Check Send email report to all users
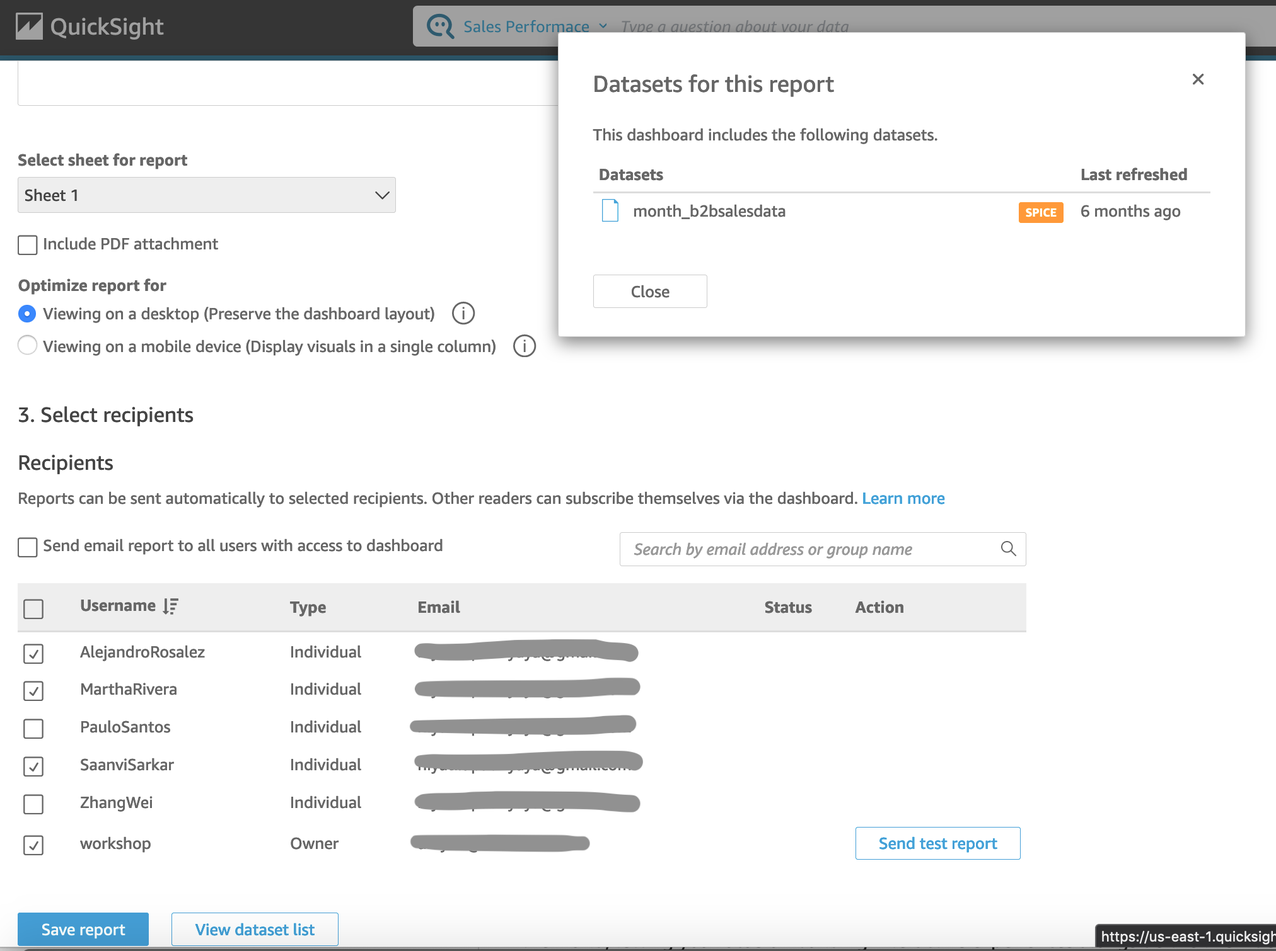1276x951 pixels. pyautogui.click(x=28, y=547)
